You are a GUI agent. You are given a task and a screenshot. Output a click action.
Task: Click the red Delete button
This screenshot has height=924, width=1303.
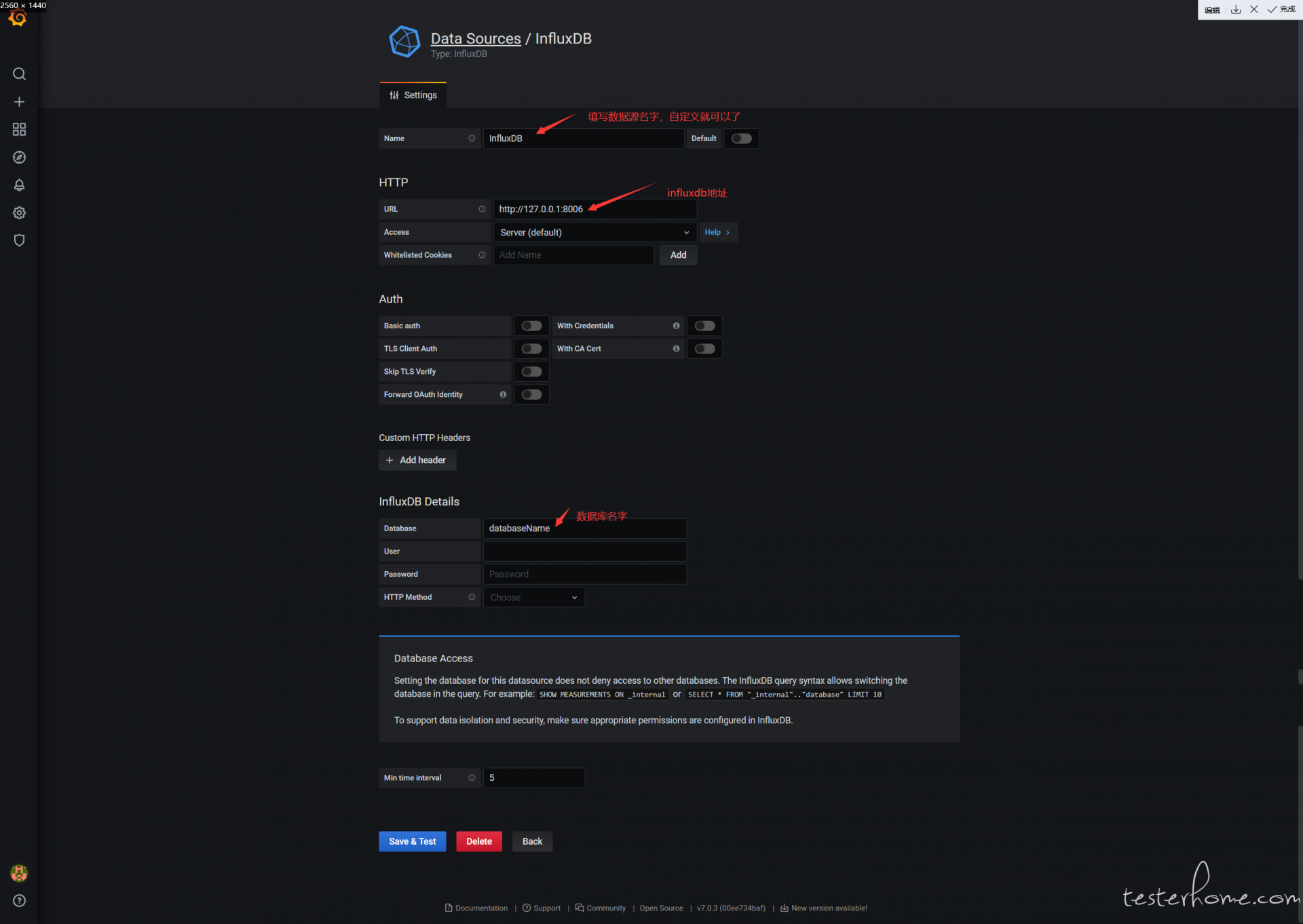pos(479,841)
